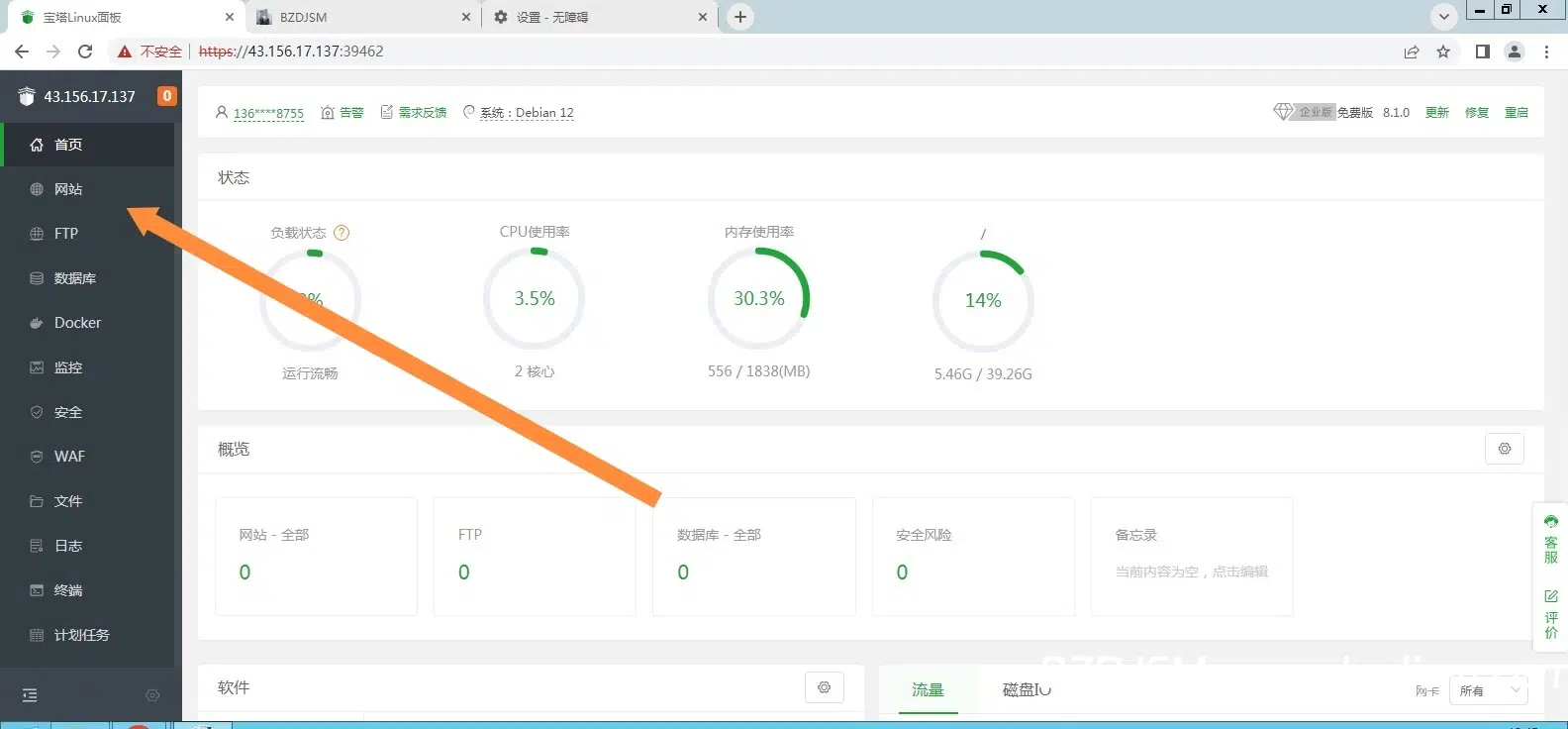Click the 内存使用率 30.3% gauge

pyautogui.click(x=759, y=298)
